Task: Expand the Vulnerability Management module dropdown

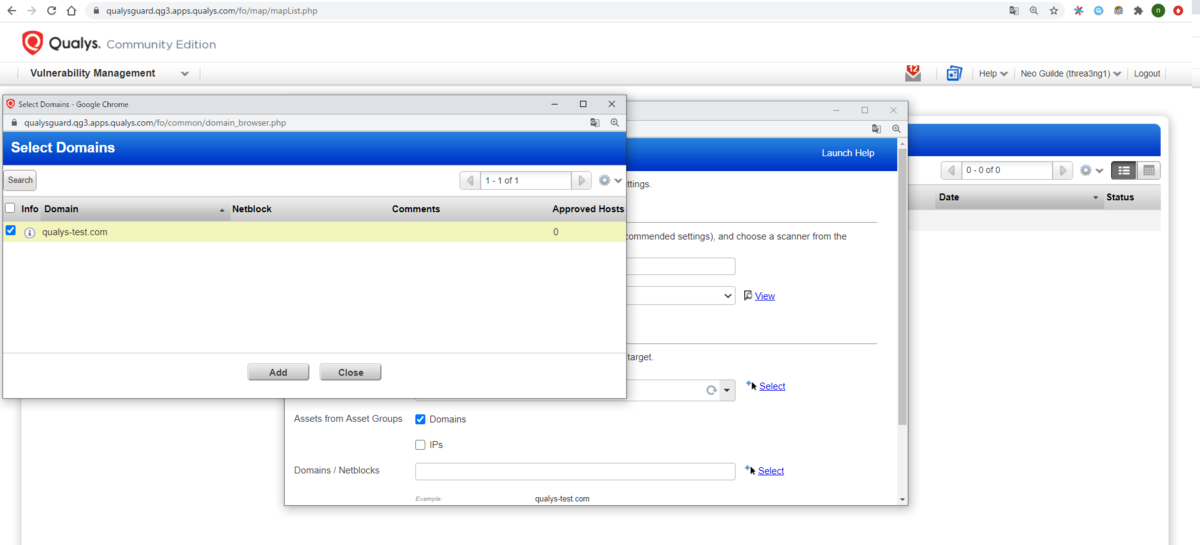Action: point(185,73)
